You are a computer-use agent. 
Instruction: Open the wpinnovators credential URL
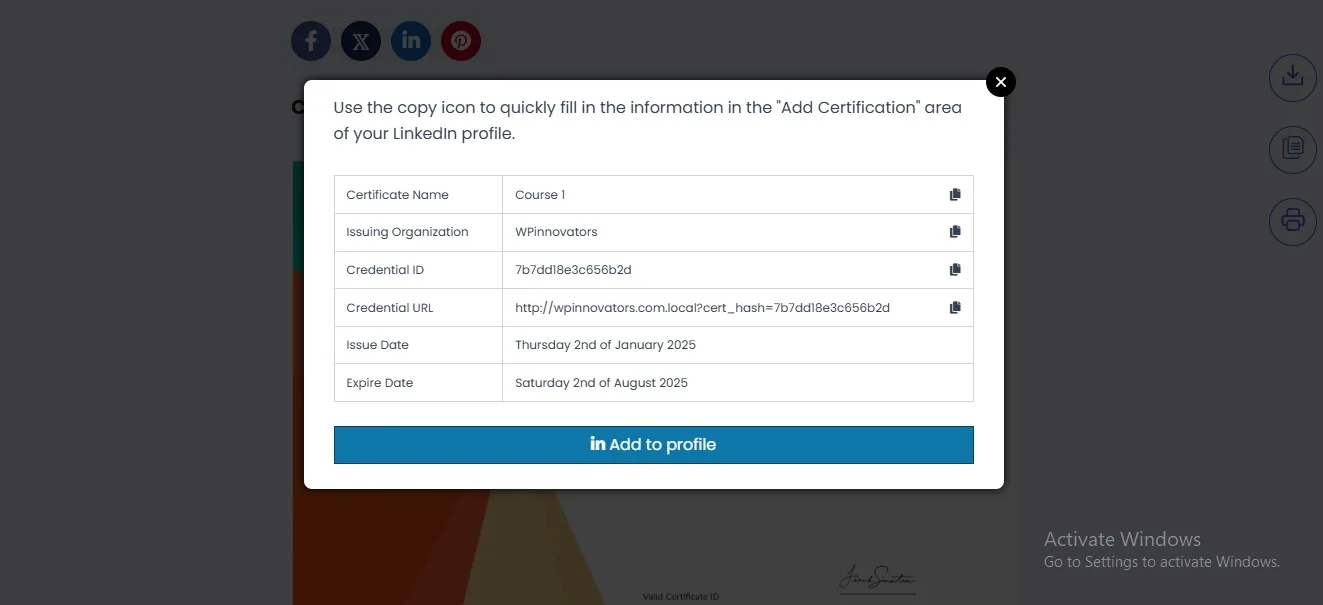tap(702, 307)
